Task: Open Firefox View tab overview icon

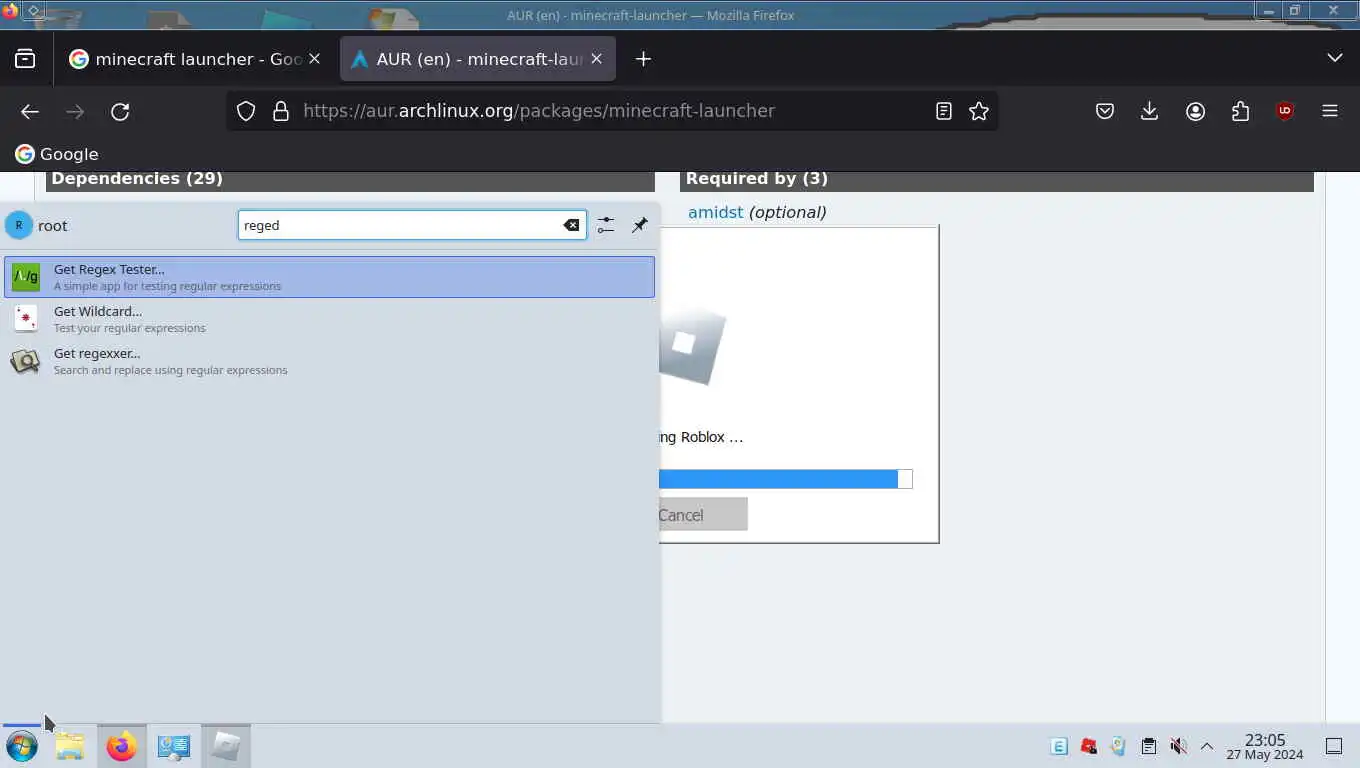Action: pyautogui.click(x=25, y=59)
